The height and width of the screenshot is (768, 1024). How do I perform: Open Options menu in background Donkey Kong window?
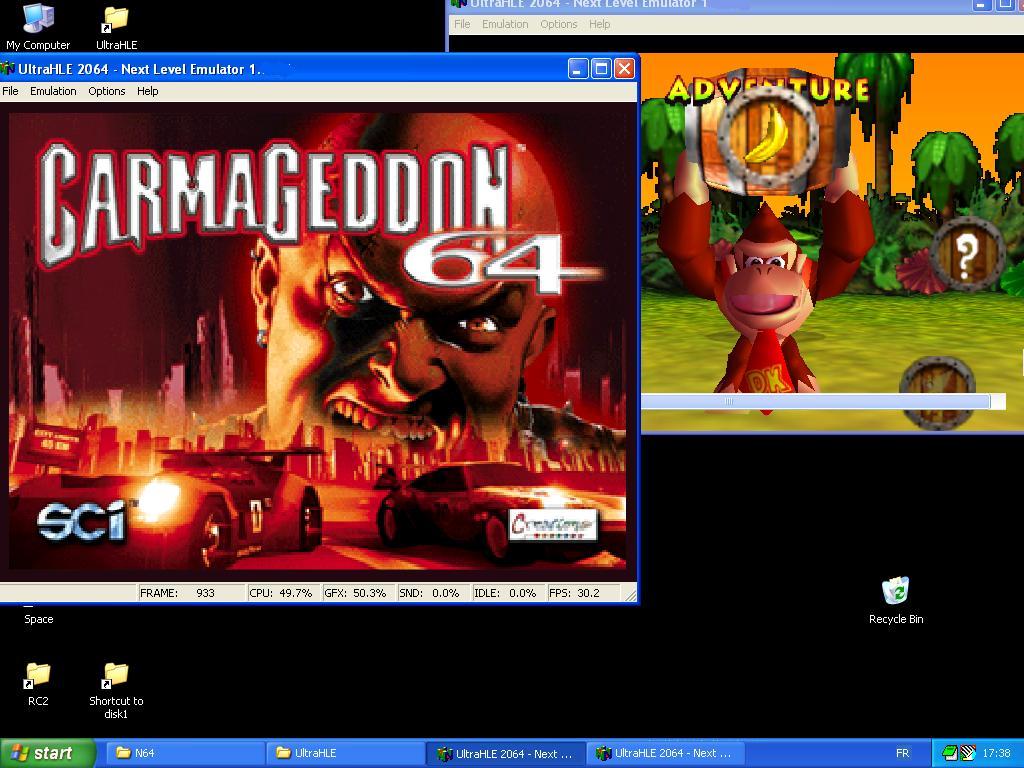(x=558, y=24)
